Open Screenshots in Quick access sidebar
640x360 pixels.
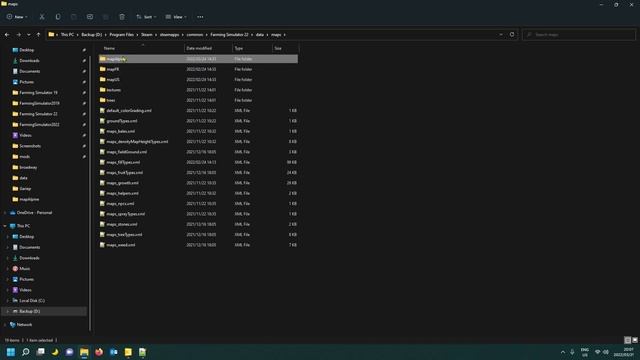30,146
